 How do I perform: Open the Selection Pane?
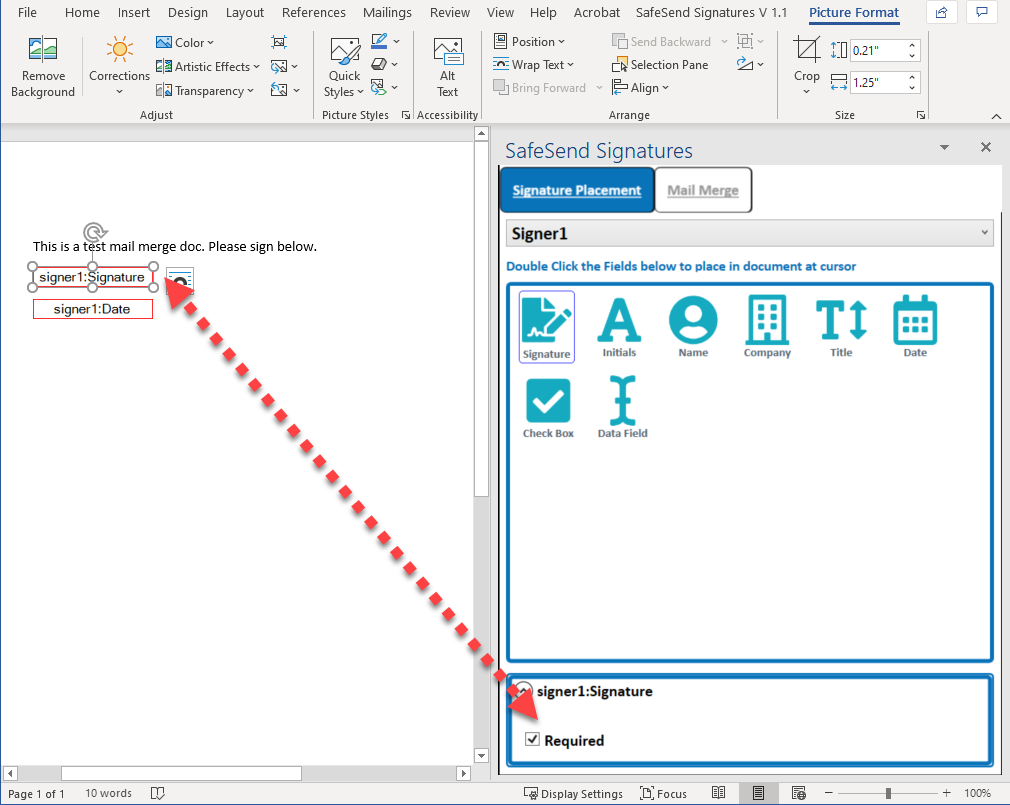(x=660, y=65)
